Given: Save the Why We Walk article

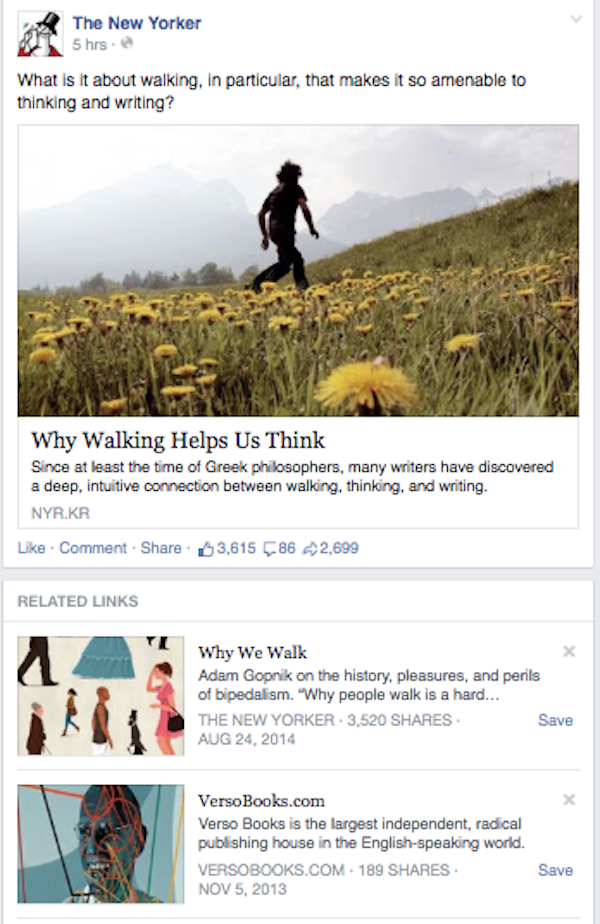Looking at the screenshot, I should point(555,720).
